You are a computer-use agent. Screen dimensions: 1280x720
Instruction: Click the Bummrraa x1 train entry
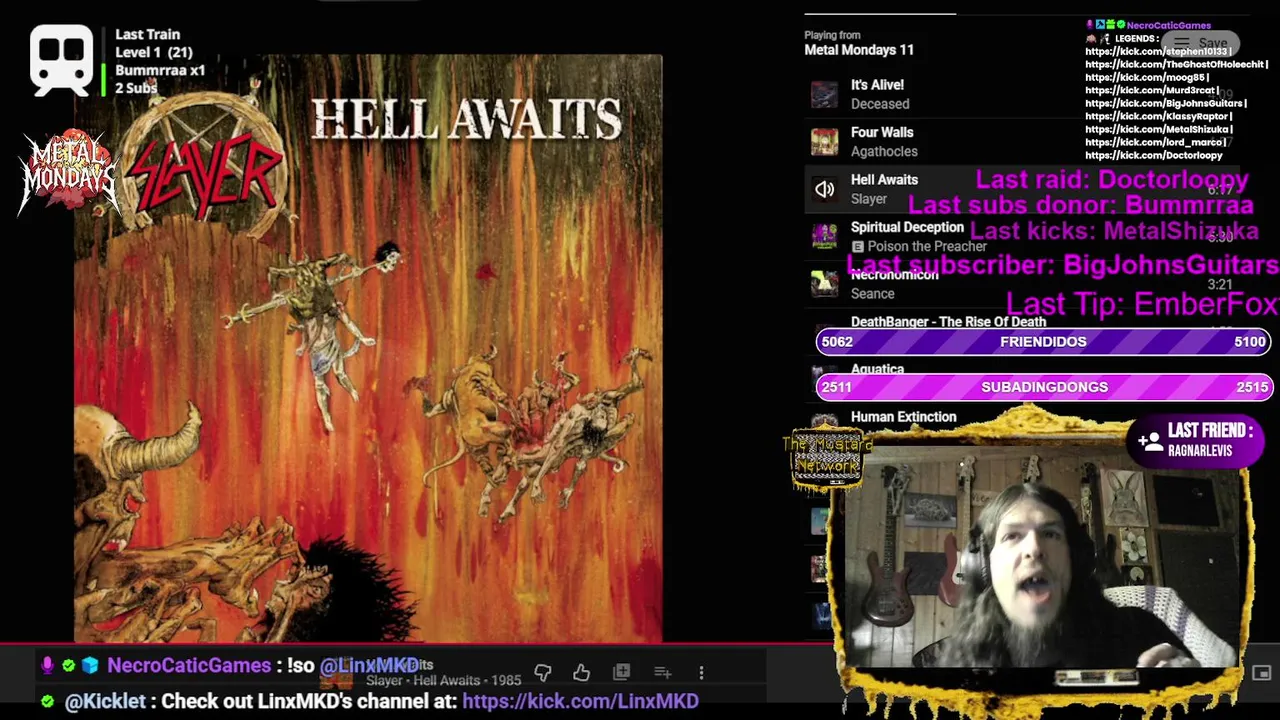click(160, 71)
